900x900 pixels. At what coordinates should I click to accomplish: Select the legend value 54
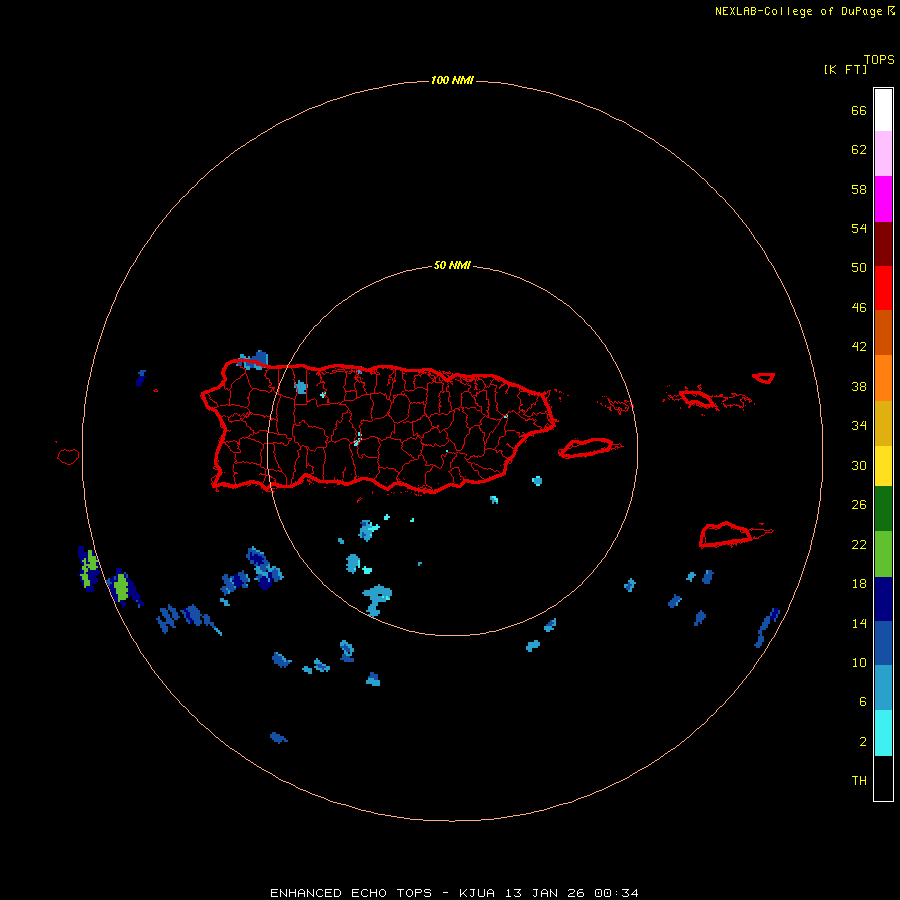(859, 228)
